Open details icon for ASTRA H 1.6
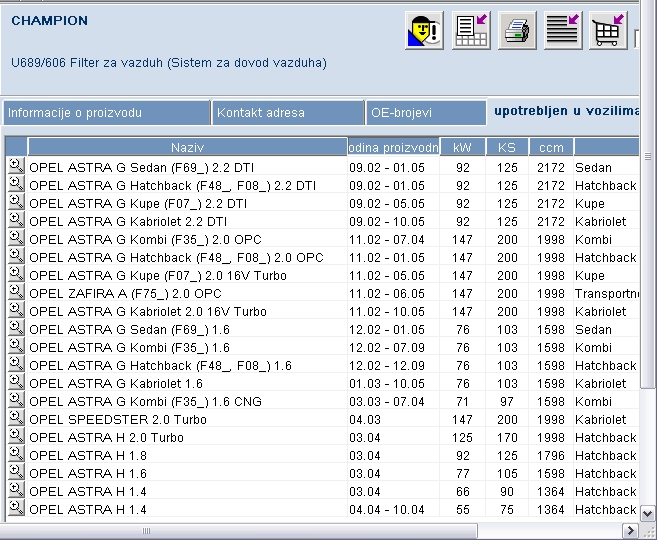657x540 pixels. 16,473
